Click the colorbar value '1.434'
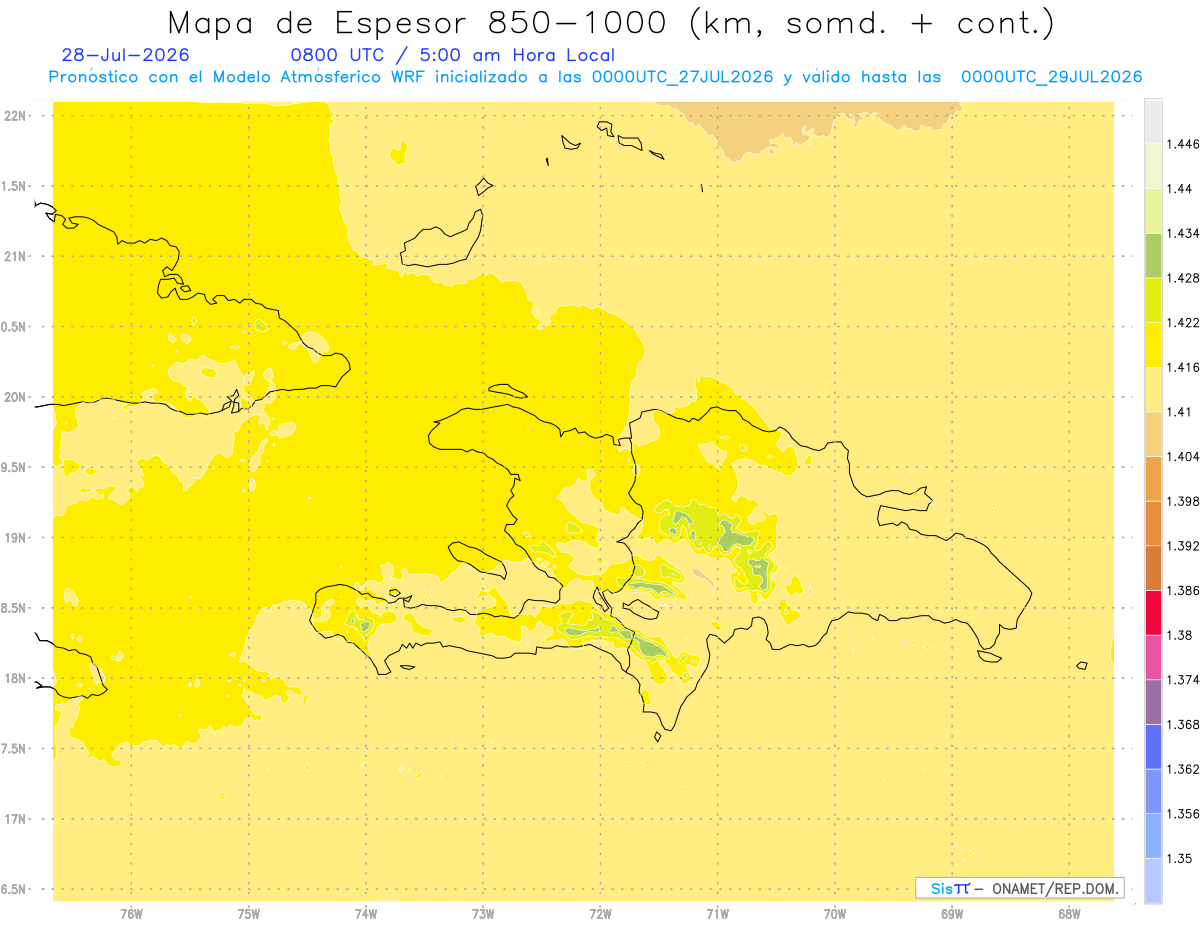Screen dimensions: 1200x927 pos(1183,233)
